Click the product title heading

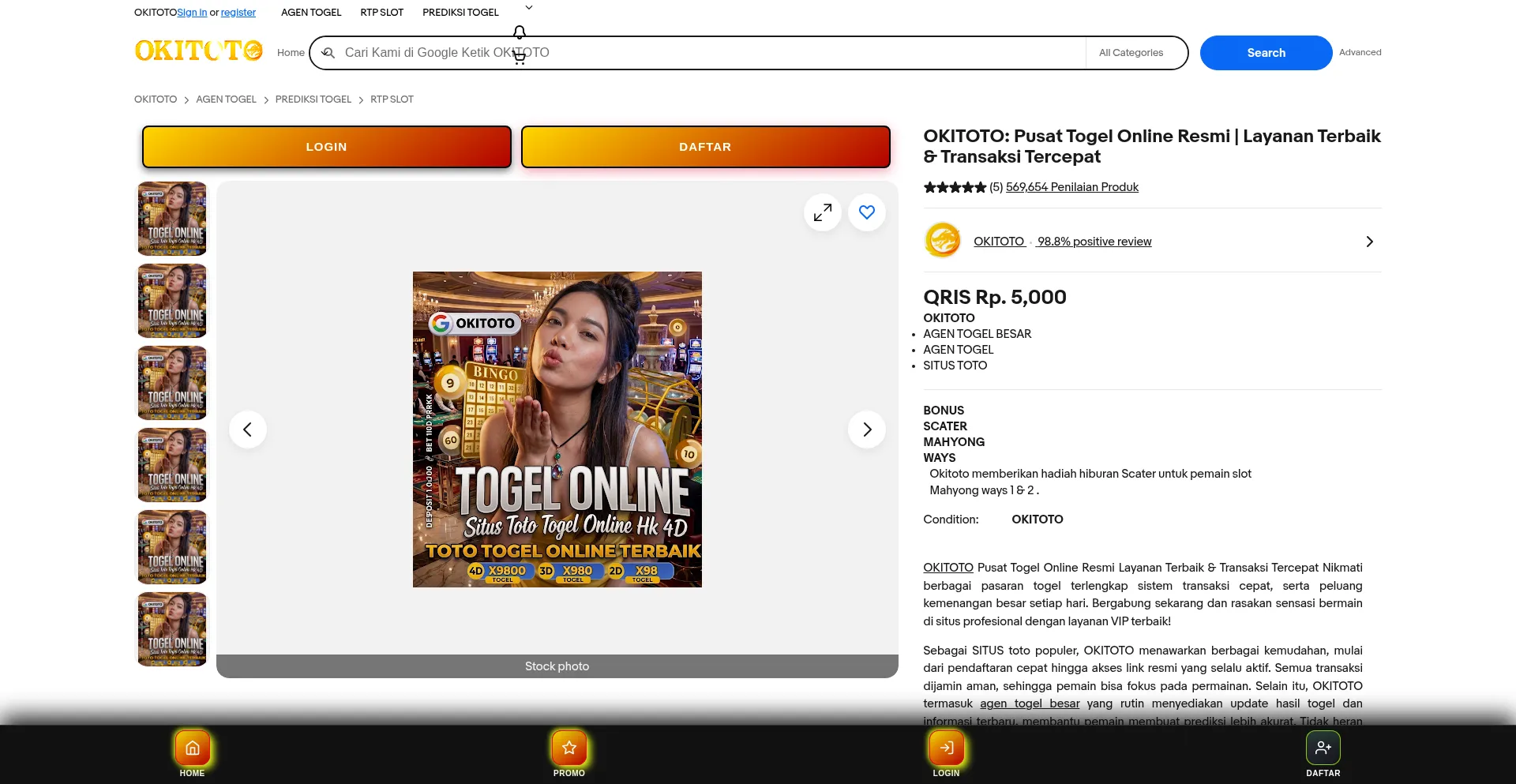click(1152, 146)
